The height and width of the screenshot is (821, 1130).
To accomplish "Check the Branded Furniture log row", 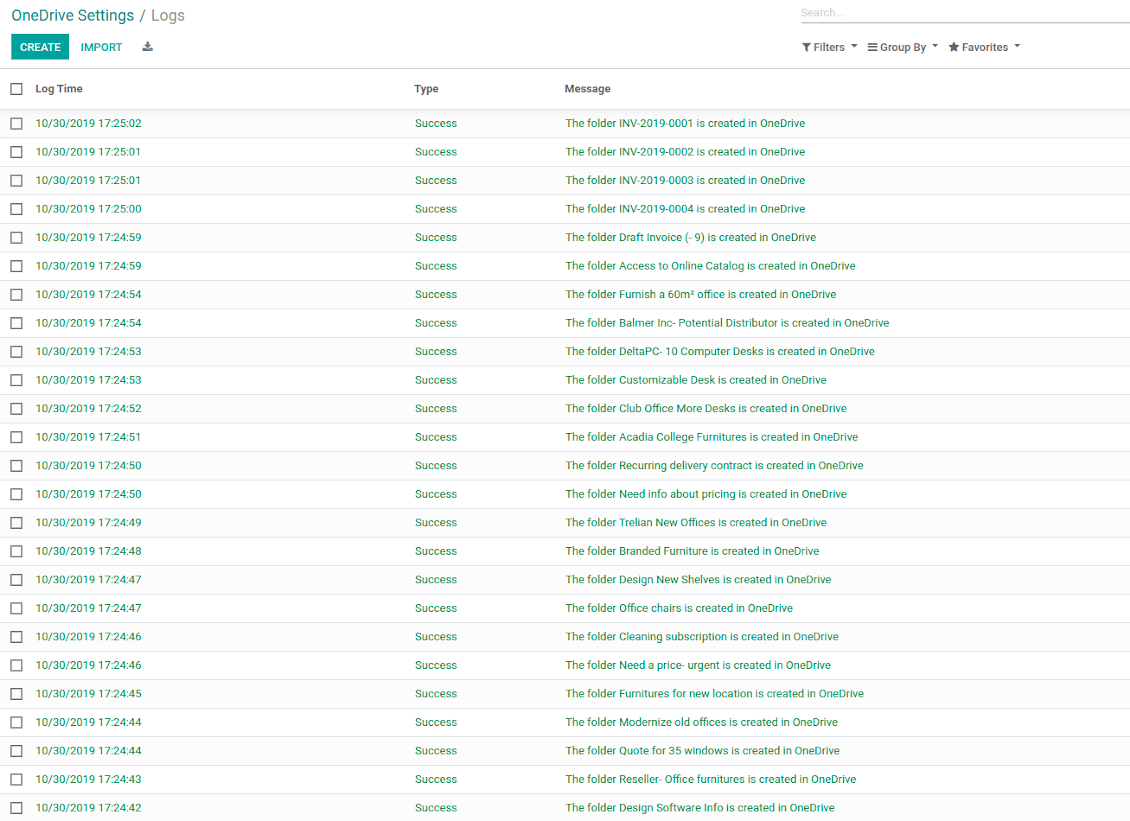I will point(17,551).
